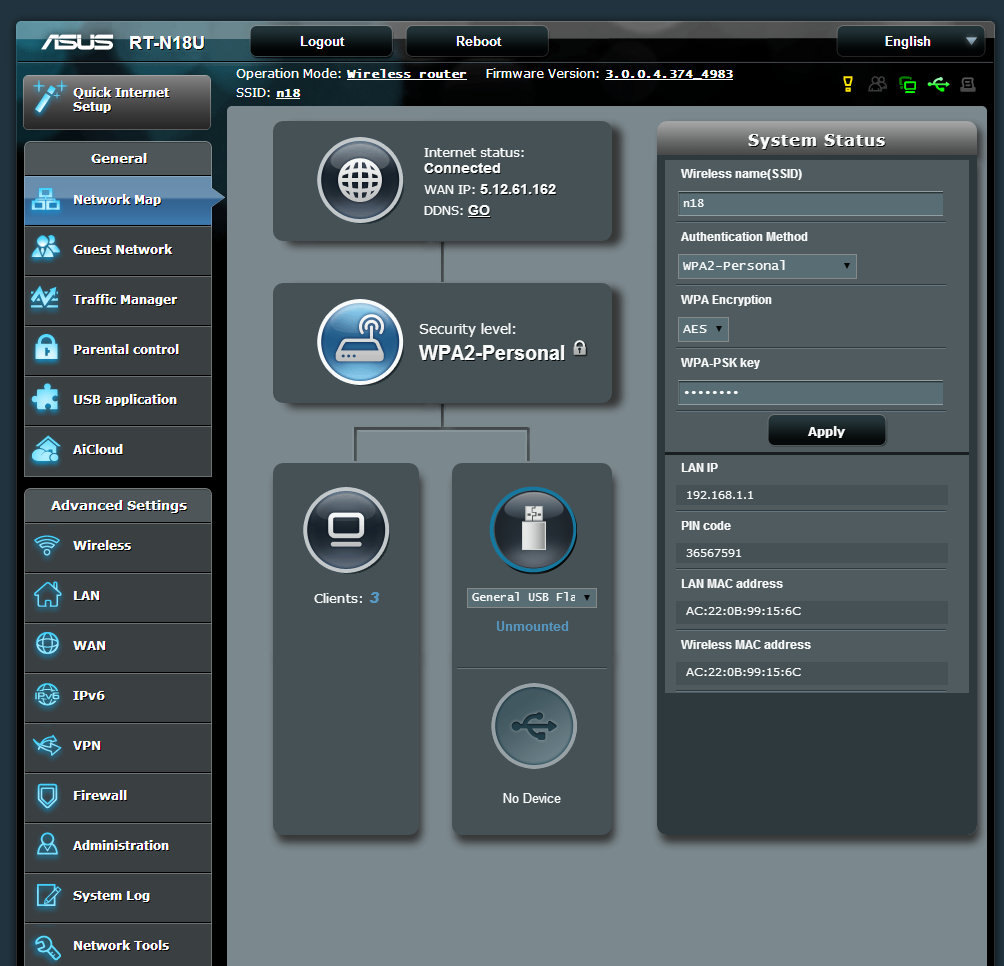Expand the General USB Flash device dropdown
Screen dimensions: 1004x966
[x=532, y=597]
